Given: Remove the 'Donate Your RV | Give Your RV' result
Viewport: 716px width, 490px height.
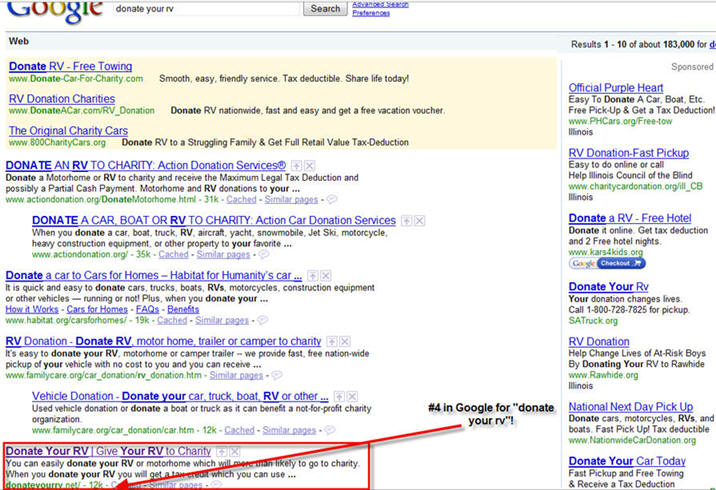Looking at the screenshot, I should coord(235,452).
